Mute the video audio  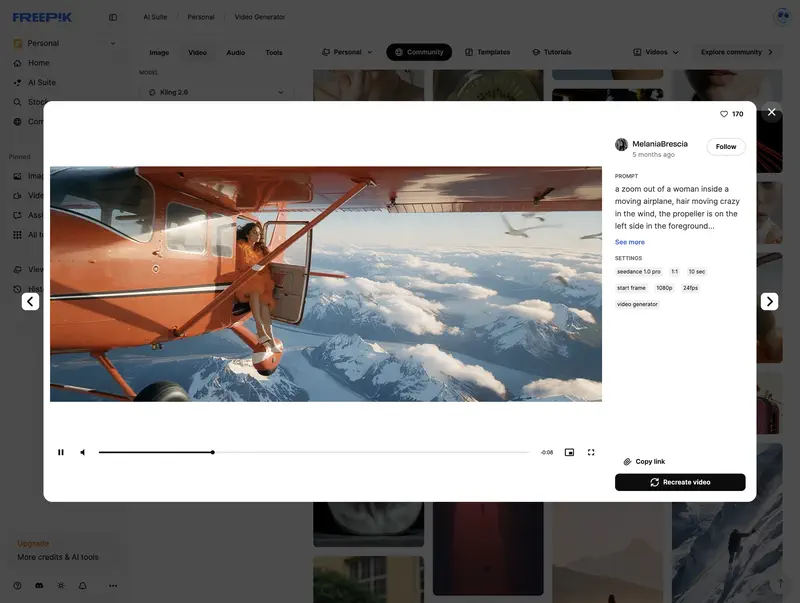(x=81, y=451)
